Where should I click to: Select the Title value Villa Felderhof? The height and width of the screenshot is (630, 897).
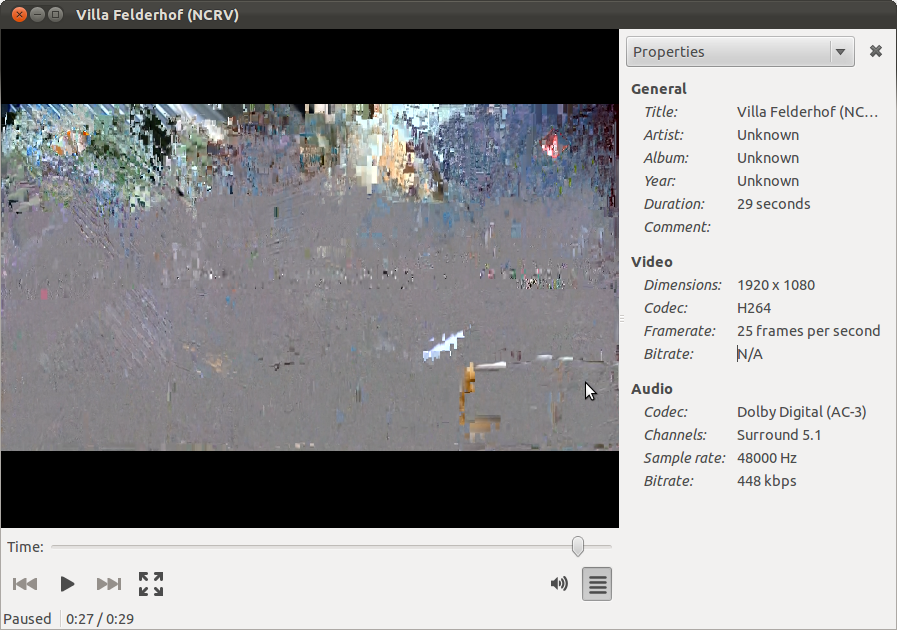(807, 112)
